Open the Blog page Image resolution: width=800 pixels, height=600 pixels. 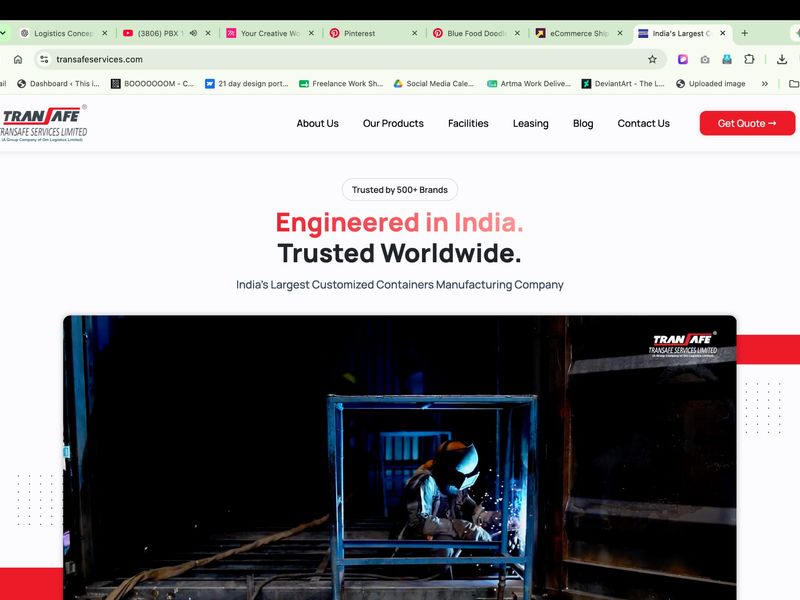583,123
